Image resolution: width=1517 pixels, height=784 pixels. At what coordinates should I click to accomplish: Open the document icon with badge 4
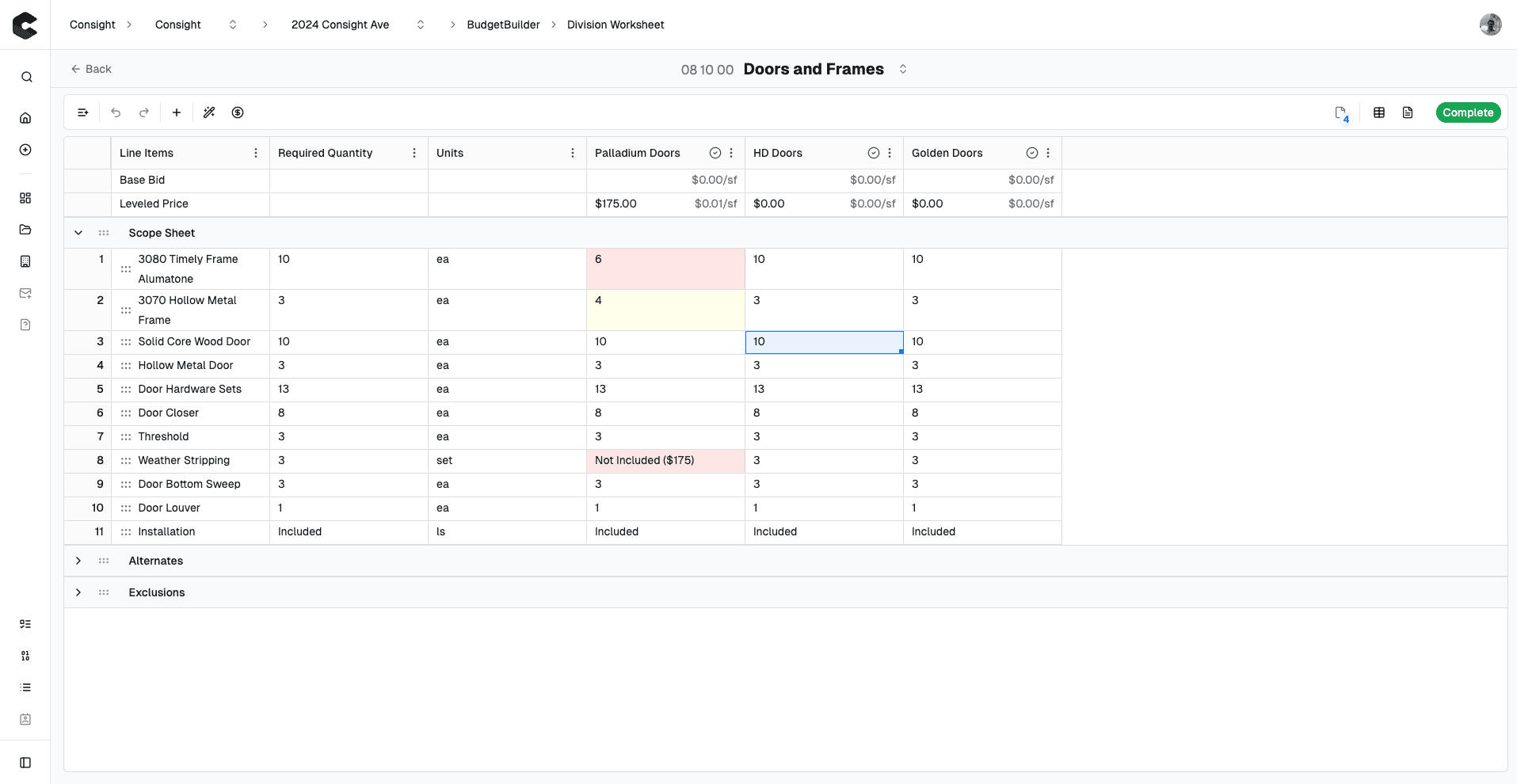coord(1341,113)
